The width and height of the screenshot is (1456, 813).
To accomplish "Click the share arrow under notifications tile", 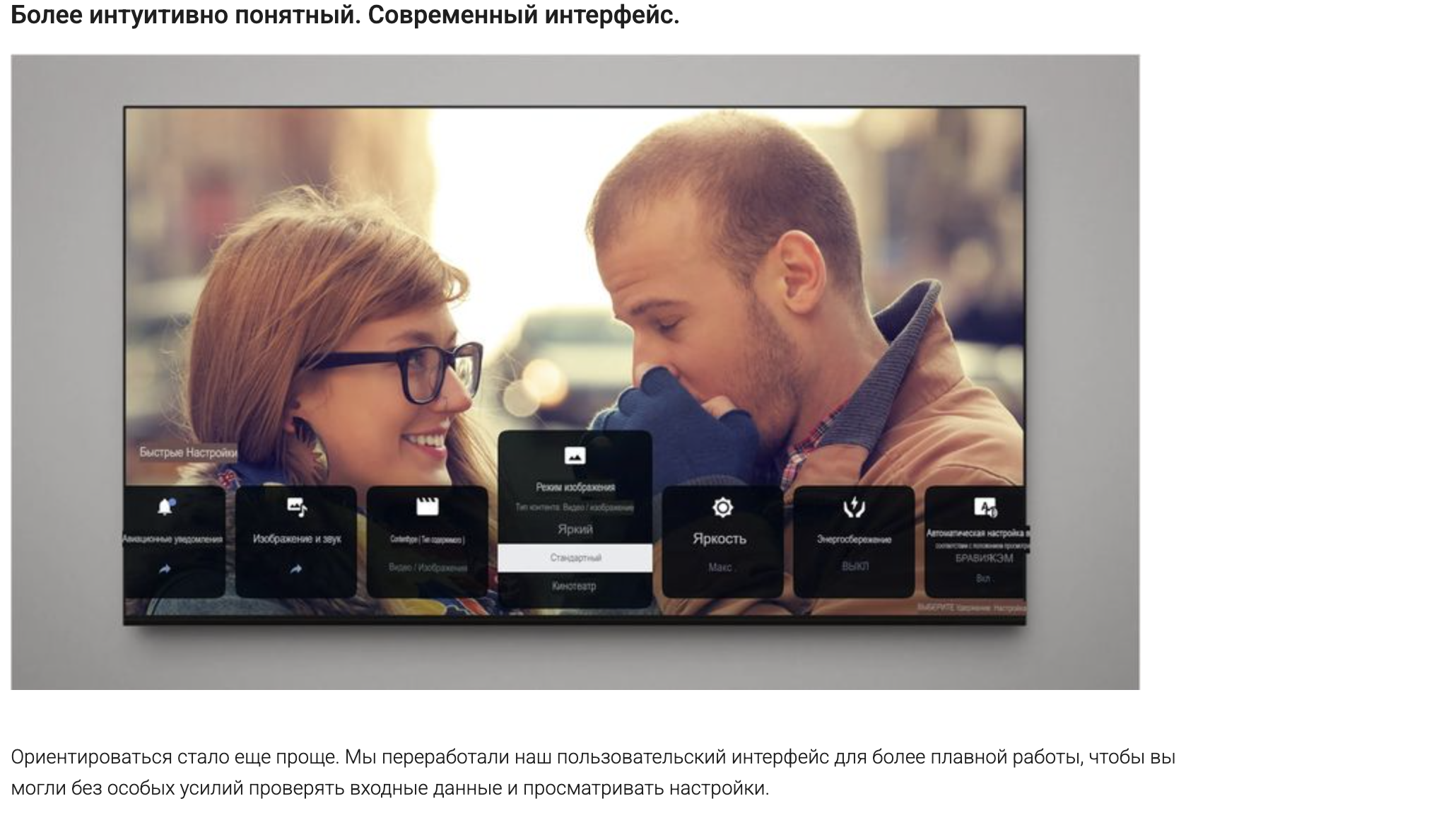I will [x=165, y=569].
